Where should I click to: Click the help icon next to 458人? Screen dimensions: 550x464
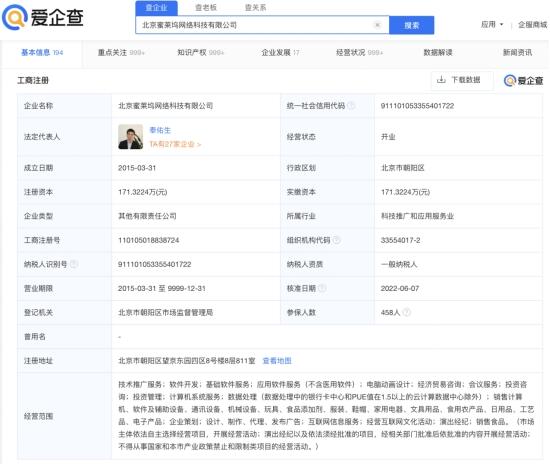tap(407, 312)
